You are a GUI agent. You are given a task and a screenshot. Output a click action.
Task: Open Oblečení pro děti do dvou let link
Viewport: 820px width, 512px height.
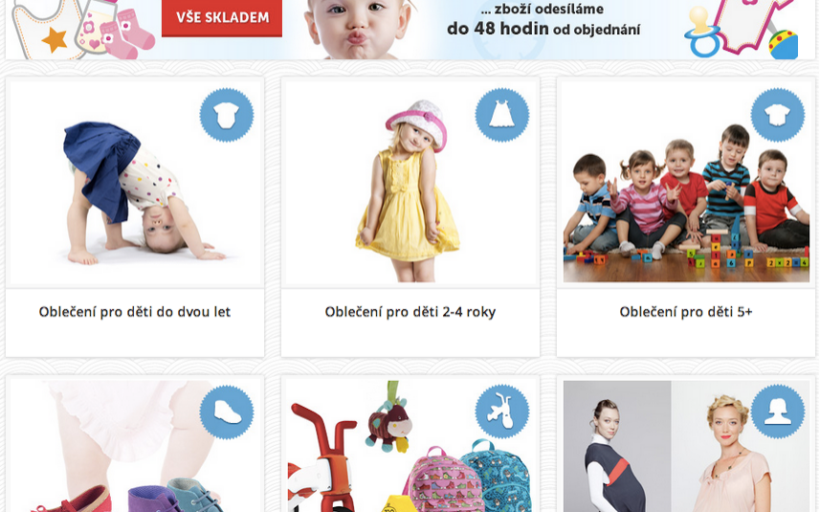pyautogui.click(x=134, y=312)
